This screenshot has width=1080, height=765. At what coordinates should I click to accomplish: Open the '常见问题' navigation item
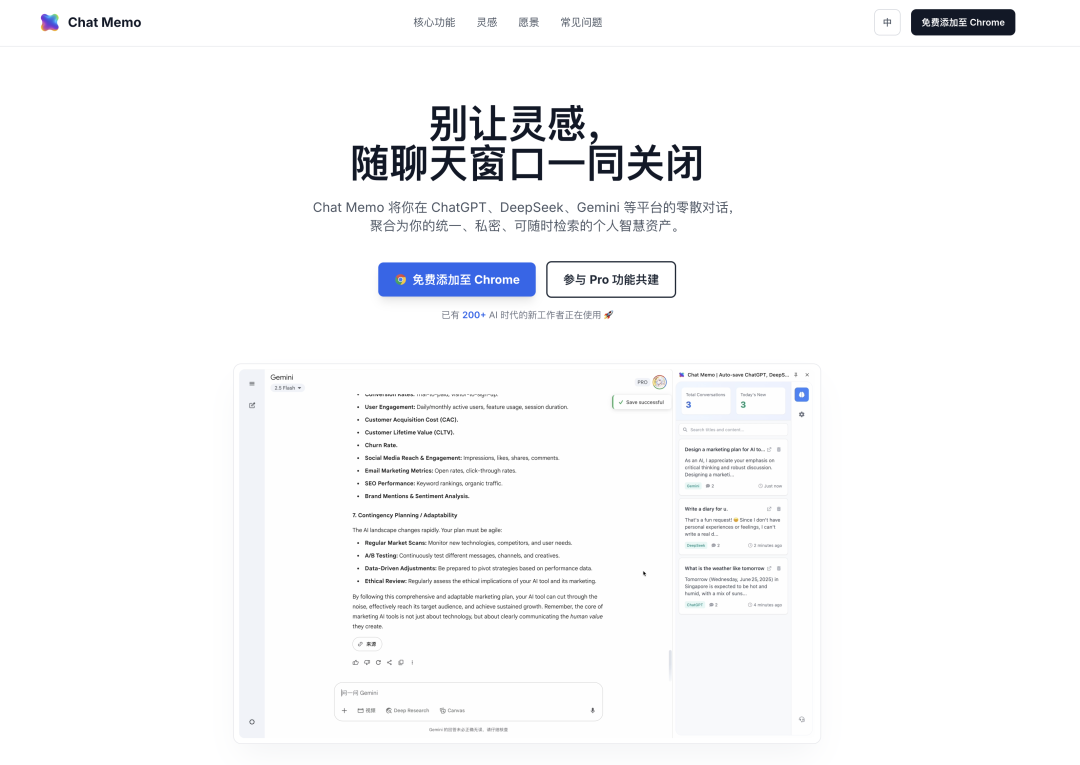[x=581, y=22]
